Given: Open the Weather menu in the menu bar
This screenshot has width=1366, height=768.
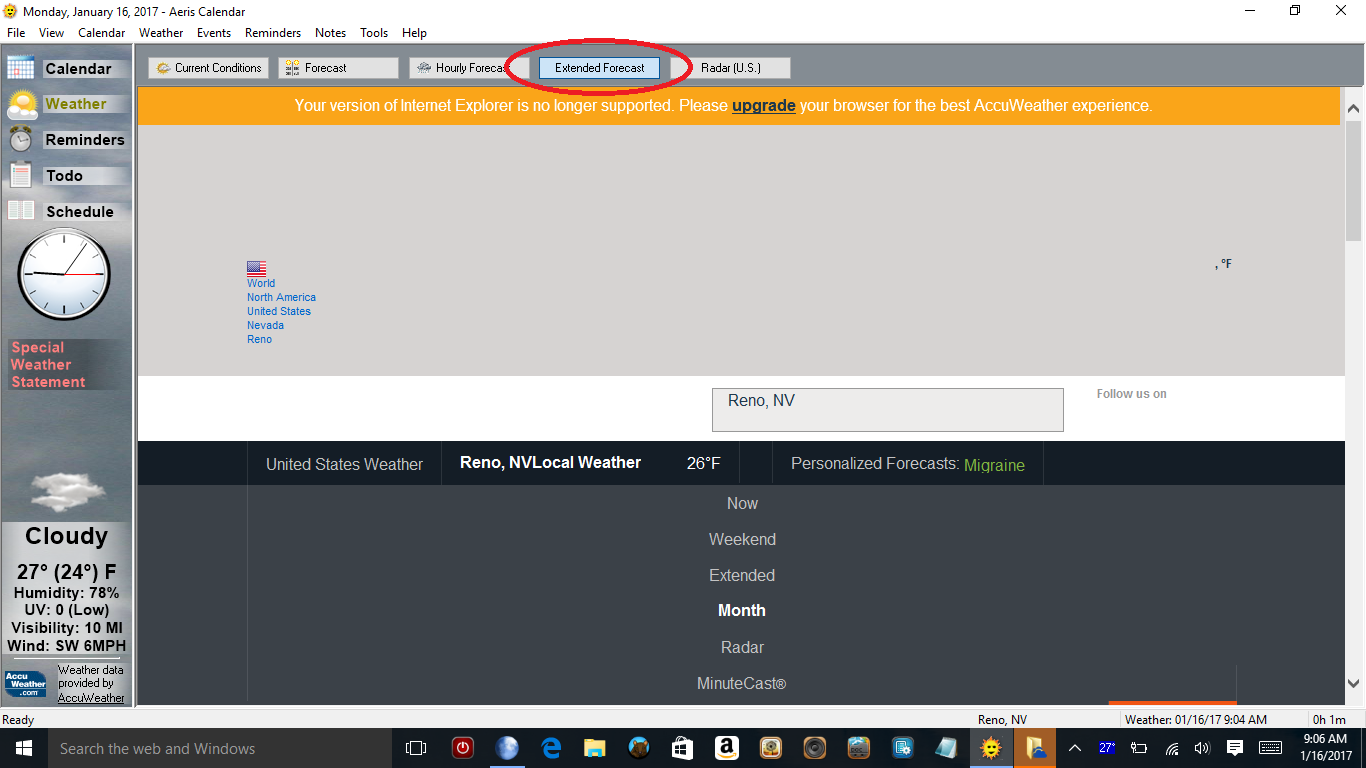Looking at the screenshot, I should coord(161,33).
